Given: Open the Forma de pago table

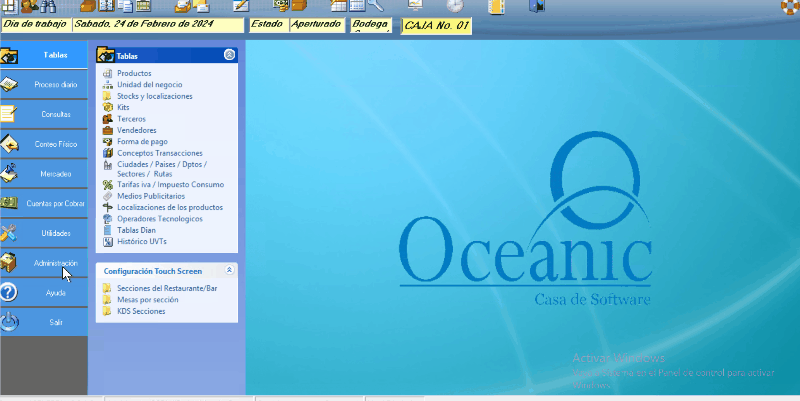Looking at the screenshot, I should [142, 141].
